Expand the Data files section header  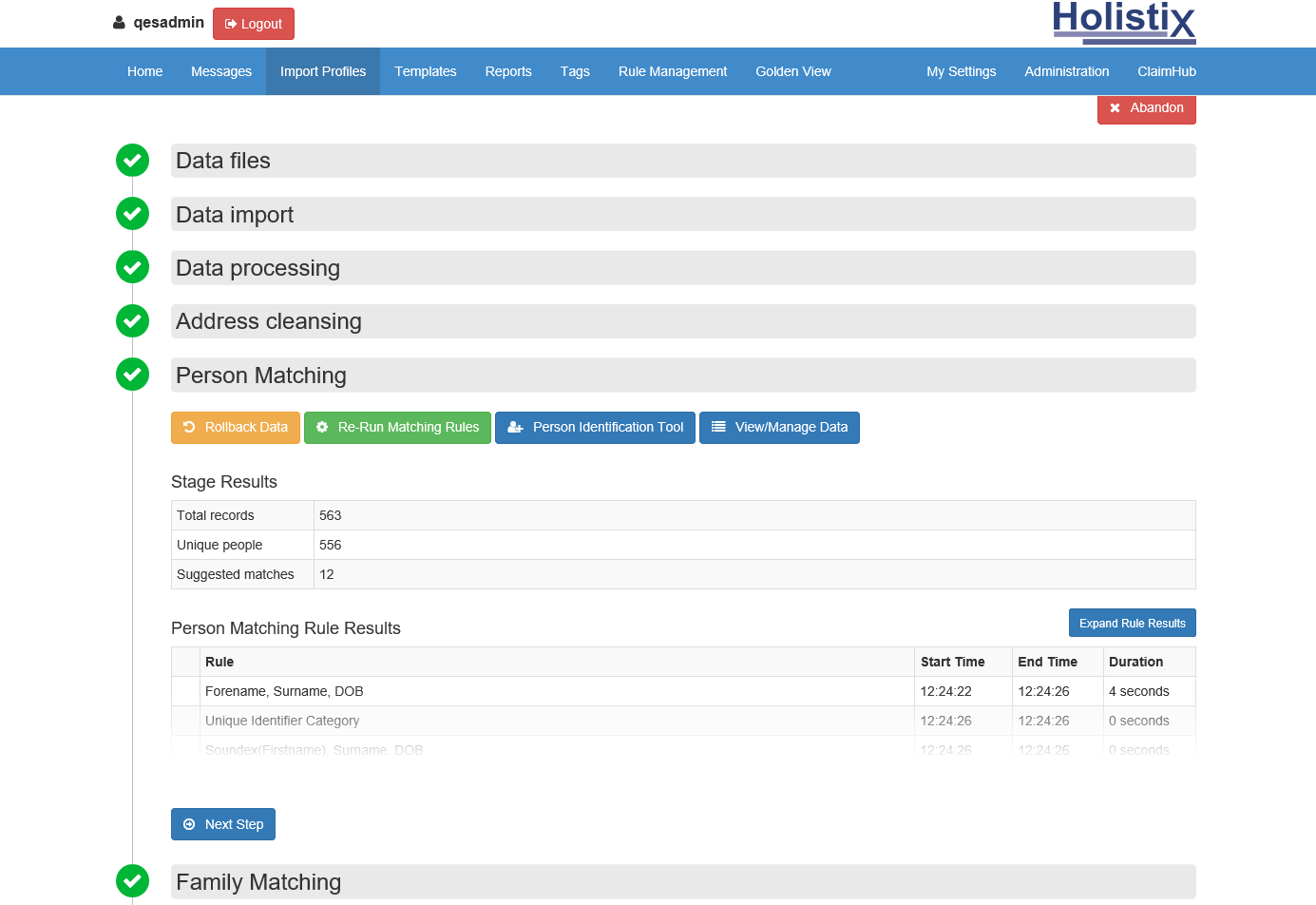point(682,161)
